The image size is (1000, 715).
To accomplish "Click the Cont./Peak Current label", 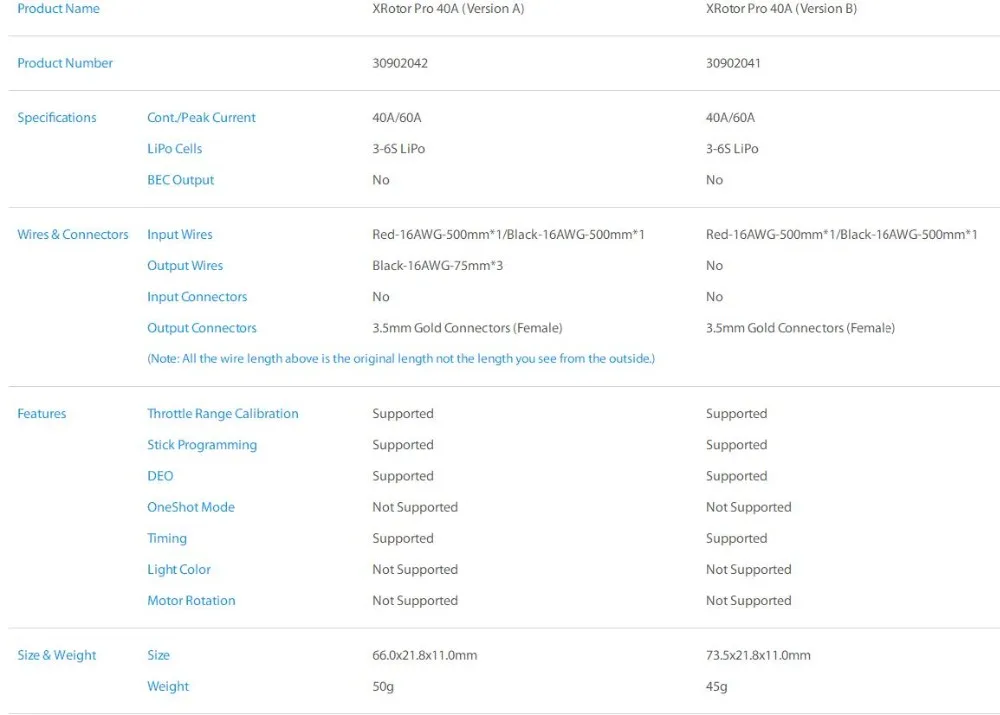I will click(x=201, y=117).
